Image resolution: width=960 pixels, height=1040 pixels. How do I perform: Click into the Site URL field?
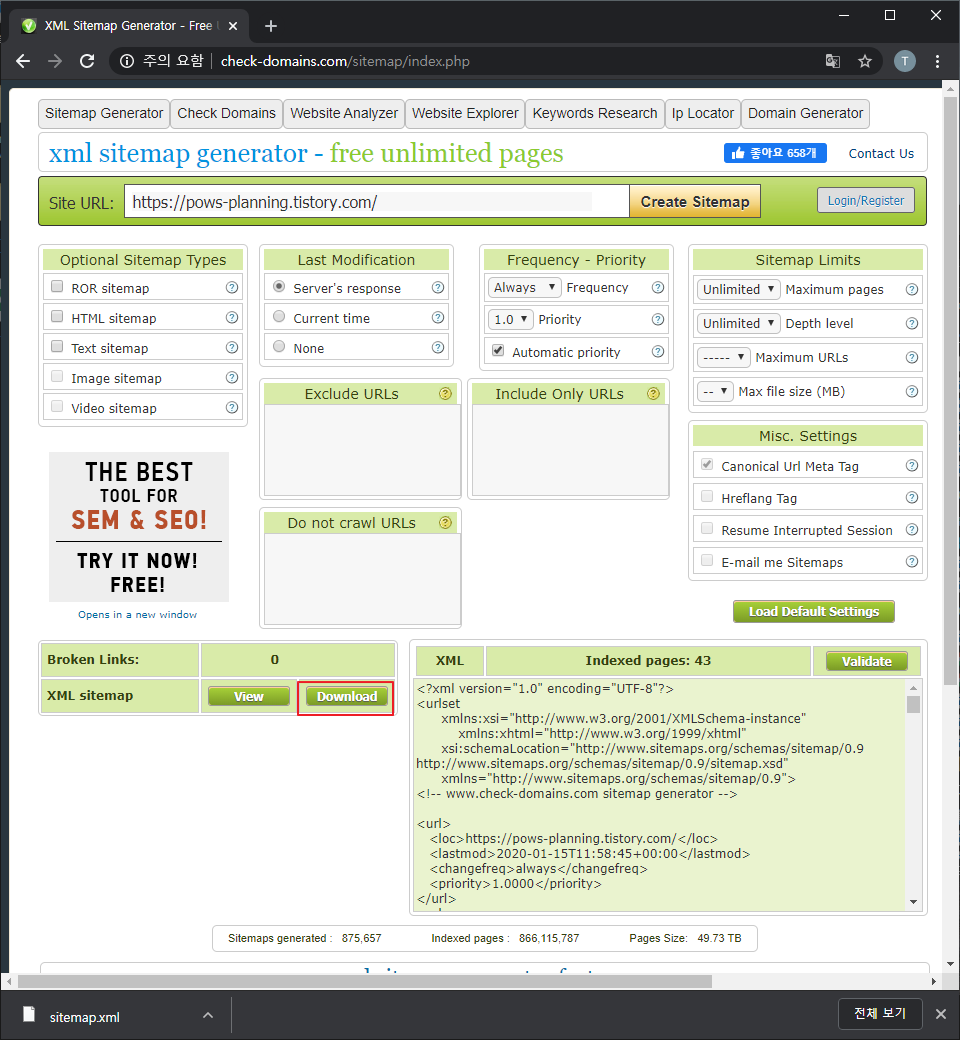click(x=377, y=202)
